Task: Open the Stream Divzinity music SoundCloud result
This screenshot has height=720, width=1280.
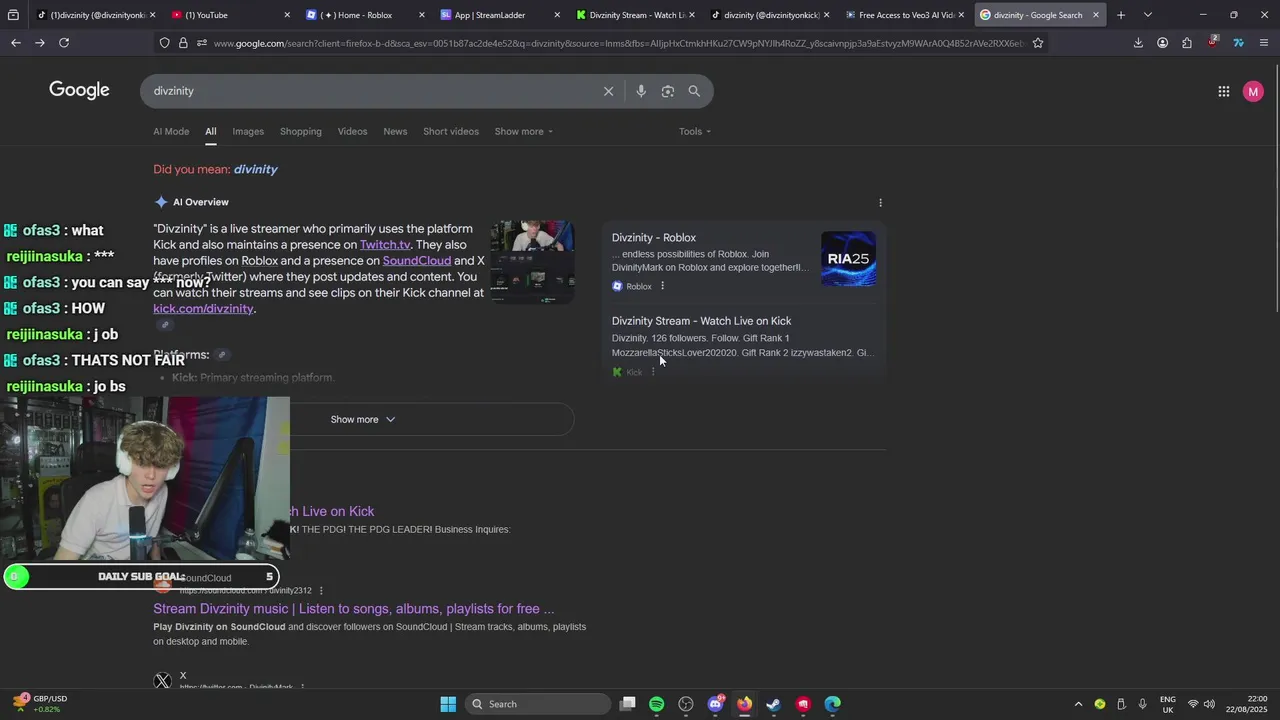Action: (x=354, y=608)
